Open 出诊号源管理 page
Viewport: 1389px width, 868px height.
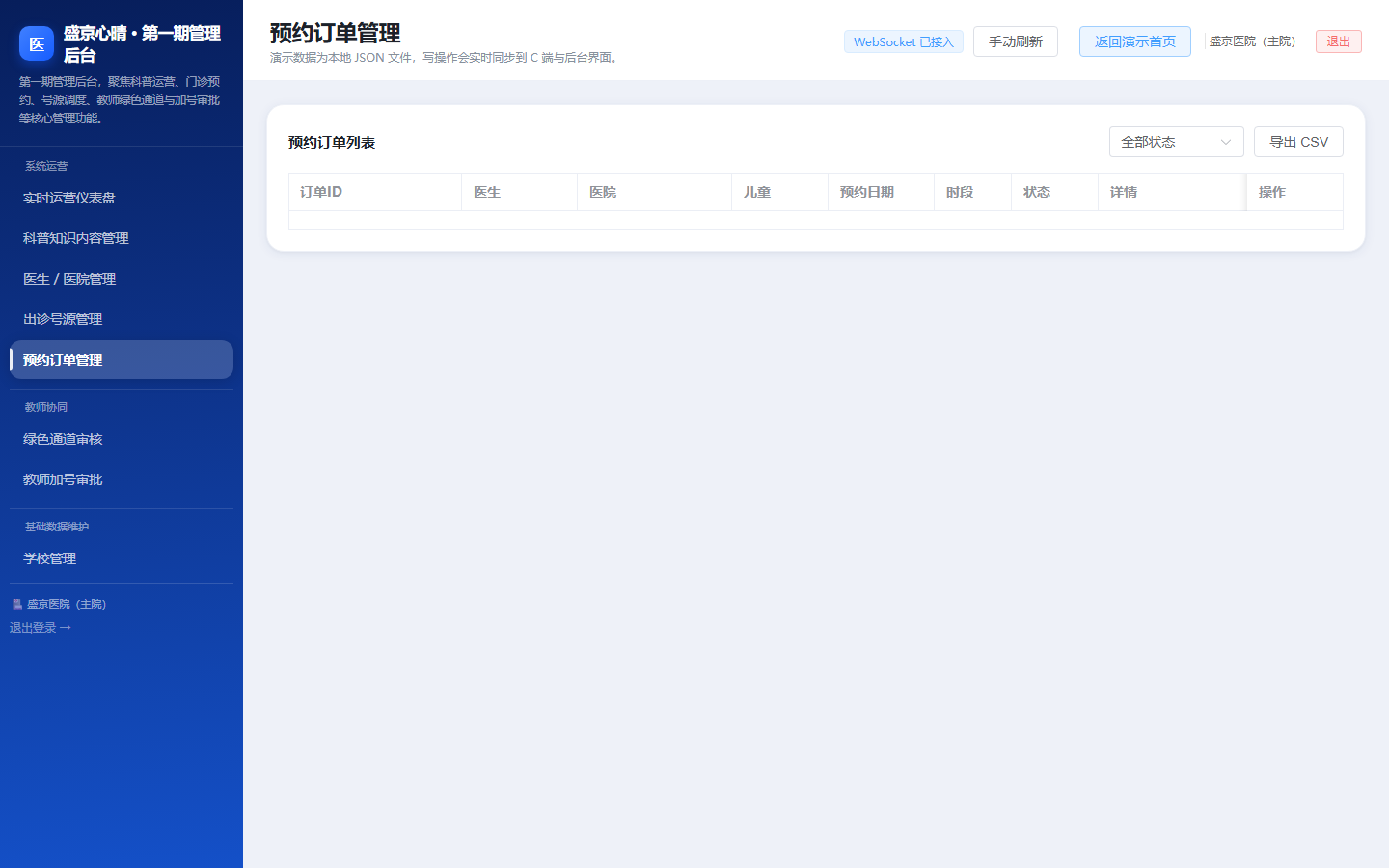tap(122, 319)
